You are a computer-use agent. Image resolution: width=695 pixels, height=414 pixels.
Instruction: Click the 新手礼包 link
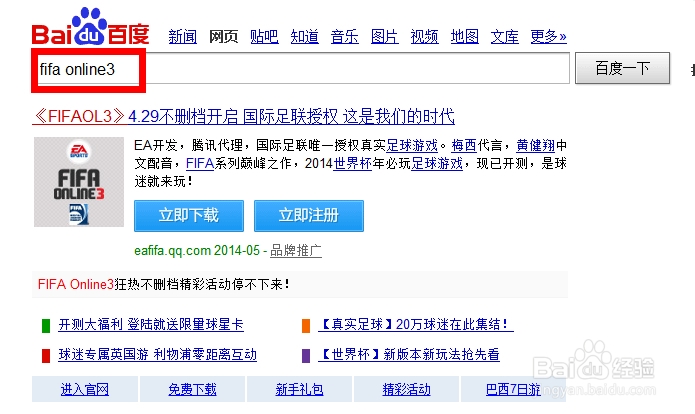pos(299,390)
